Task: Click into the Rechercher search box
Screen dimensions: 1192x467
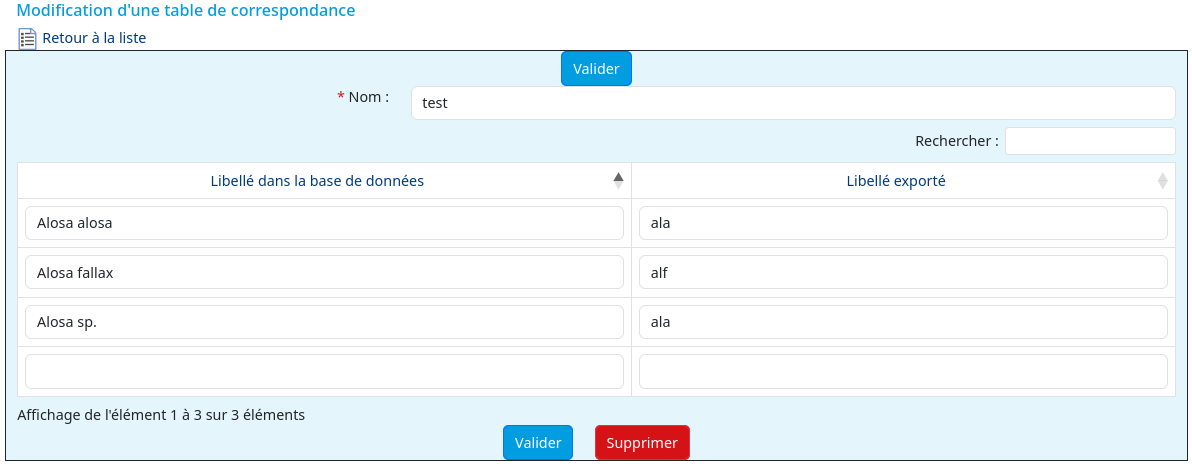Action: 1090,141
